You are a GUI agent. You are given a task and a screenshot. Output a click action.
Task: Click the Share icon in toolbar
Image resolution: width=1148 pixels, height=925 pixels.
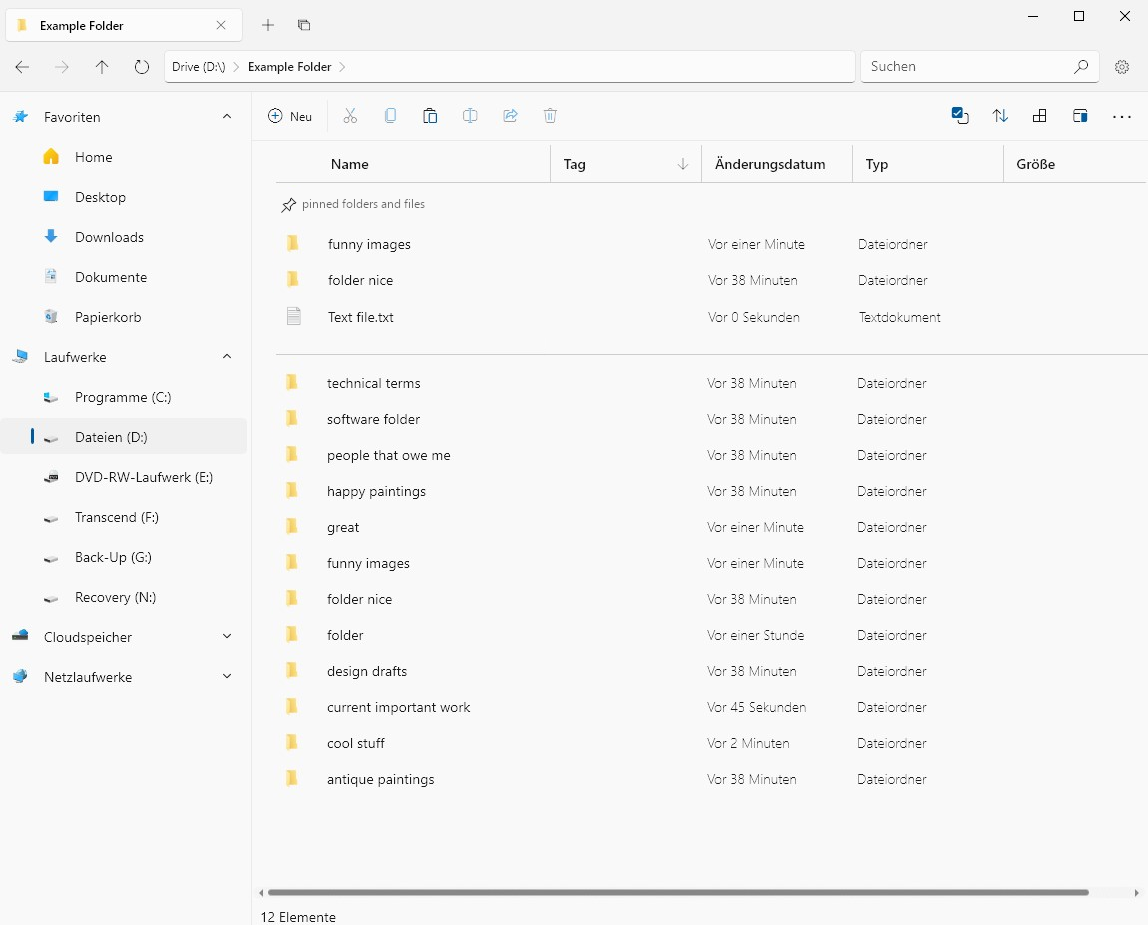(510, 116)
